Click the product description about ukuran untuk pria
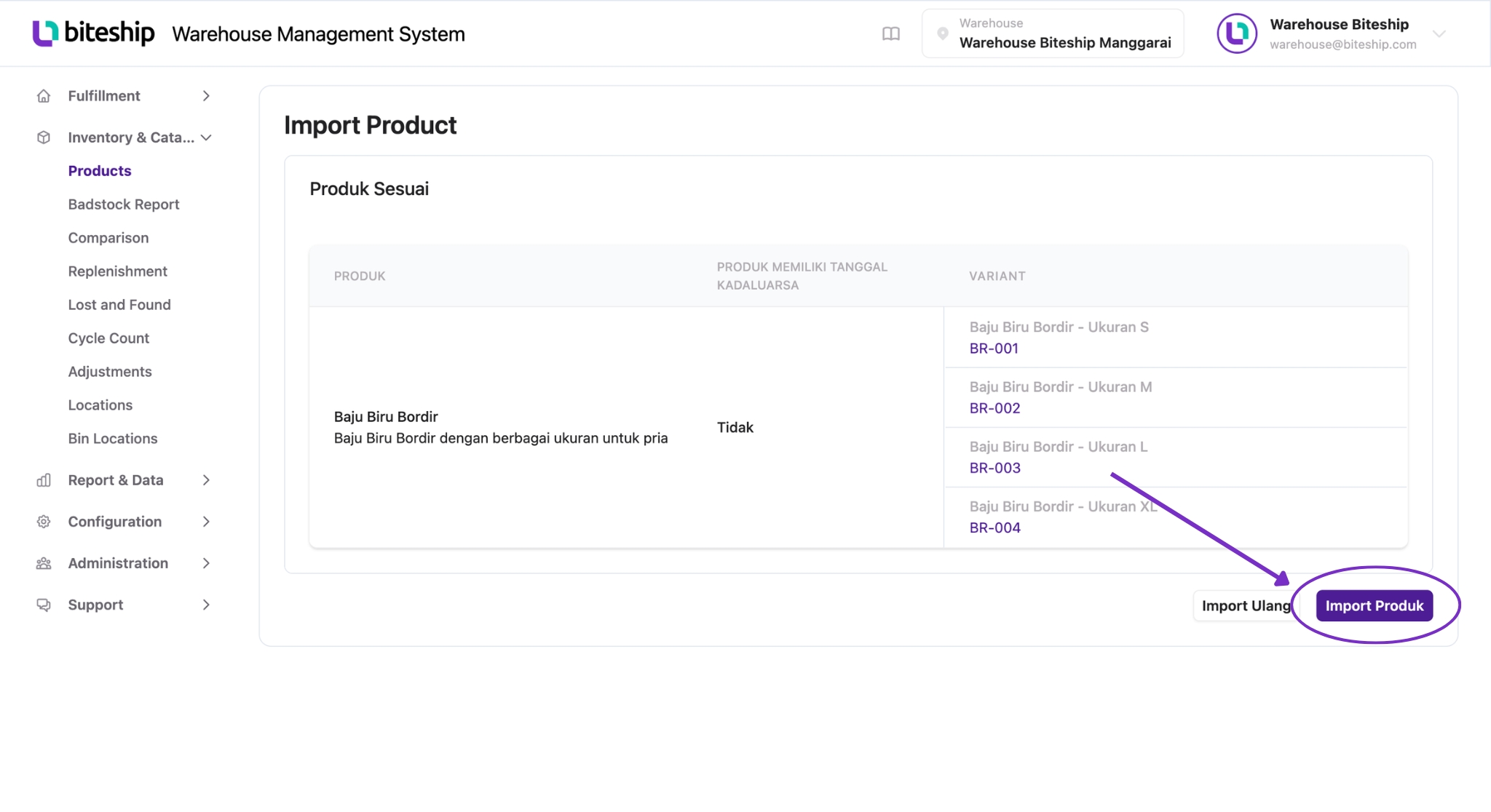1491x812 pixels. point(501,438)
